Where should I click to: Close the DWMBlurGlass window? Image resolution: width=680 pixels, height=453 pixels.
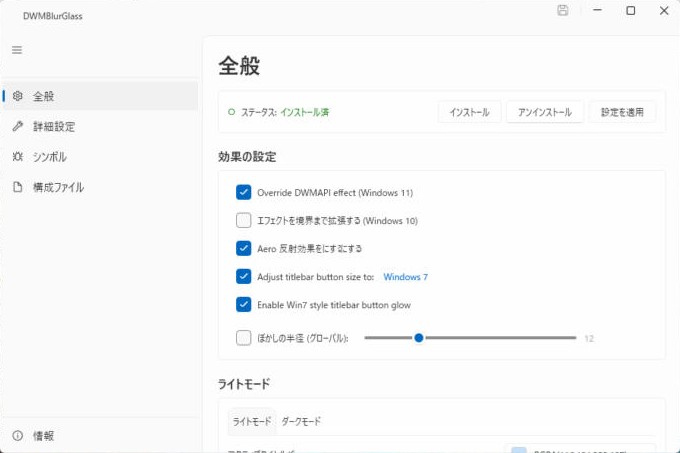664,10
